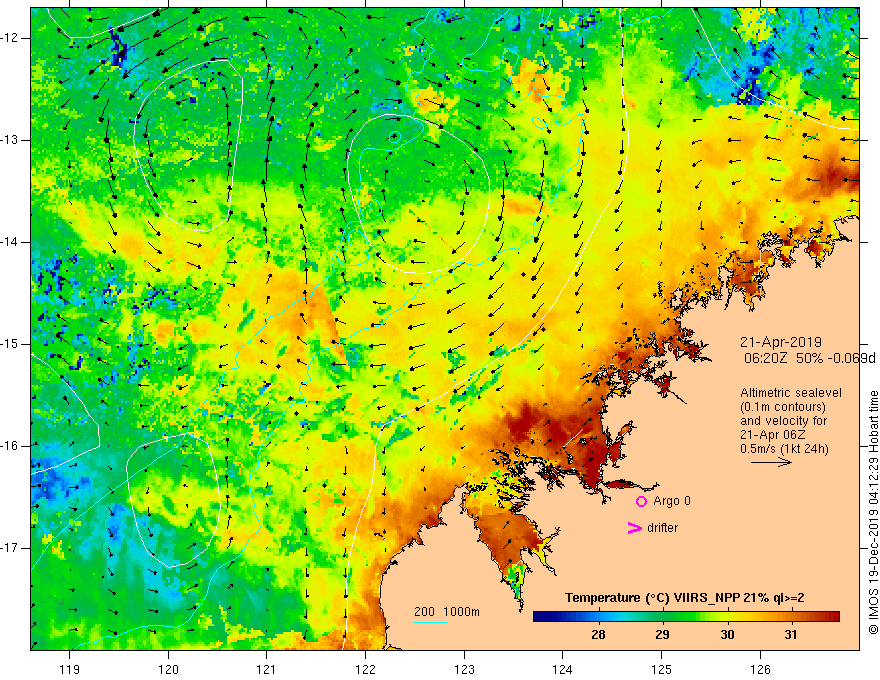Click the longitude axis label 125
The image size is (880, 680).
[662, 669]
